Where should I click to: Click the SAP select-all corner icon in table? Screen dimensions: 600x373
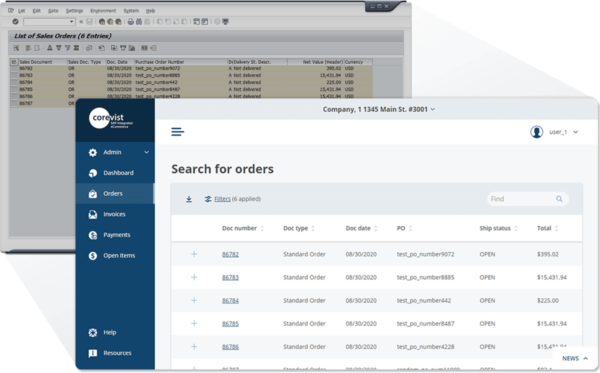(x=14, y=62)
